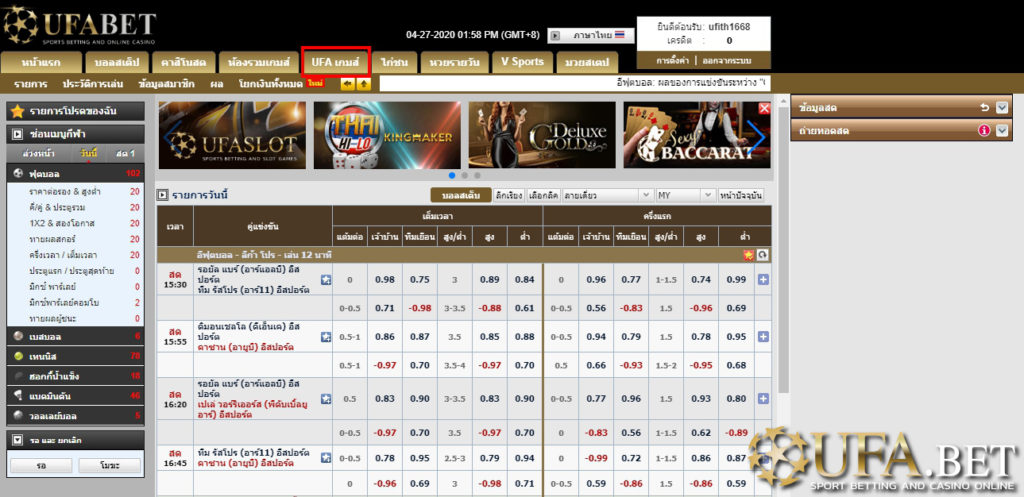Select เบสบอล baseball sport icon
Screen dimensions: 1024x497
click(18, 336)
